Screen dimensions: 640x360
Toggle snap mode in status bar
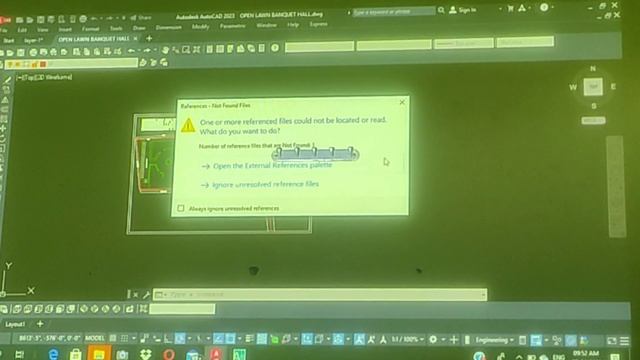(x=124, y=338)
